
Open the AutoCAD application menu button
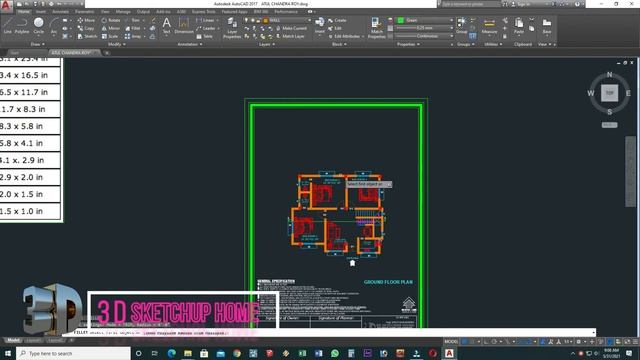[x=6, y=5]
